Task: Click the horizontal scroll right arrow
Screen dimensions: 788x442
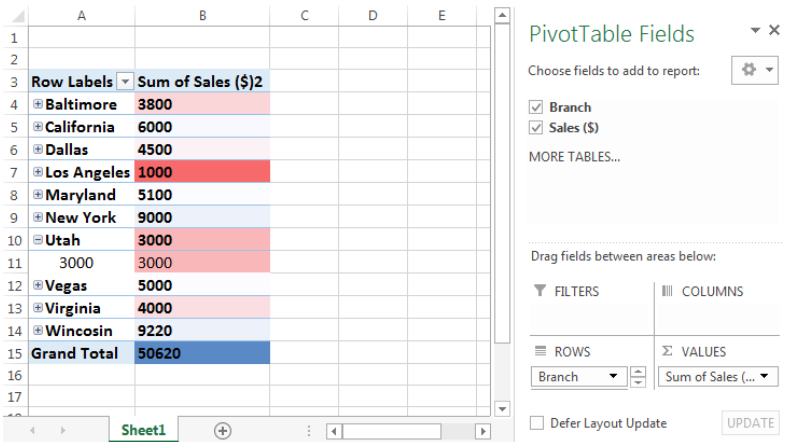Action: [x=483, y=431]
